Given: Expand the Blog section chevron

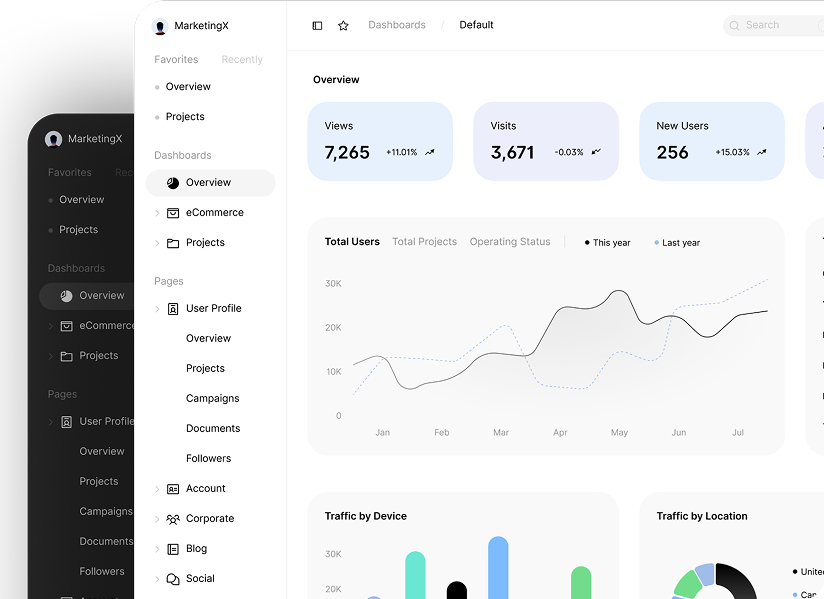Looking at the screenshot, I should click(157, 549).
